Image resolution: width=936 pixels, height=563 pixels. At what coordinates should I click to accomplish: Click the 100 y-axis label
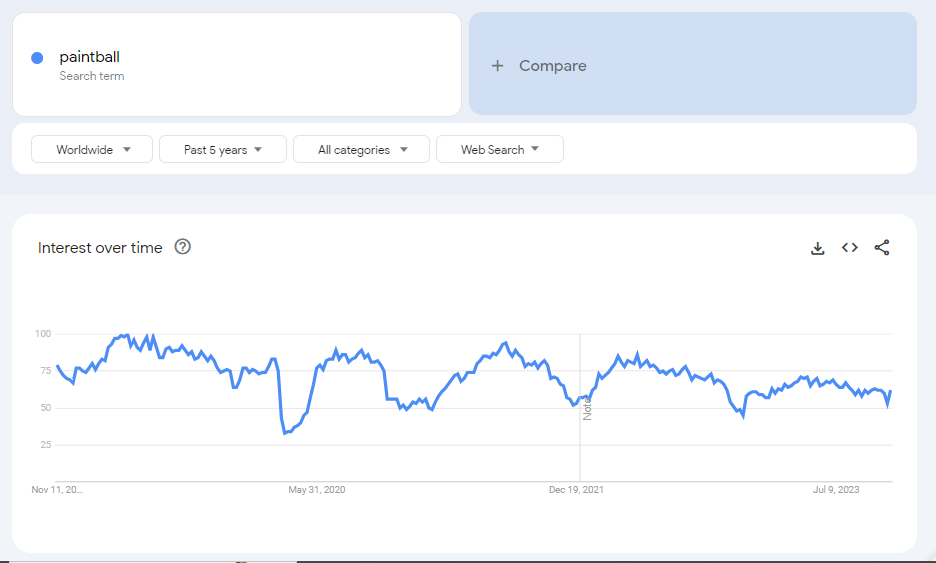43,334
